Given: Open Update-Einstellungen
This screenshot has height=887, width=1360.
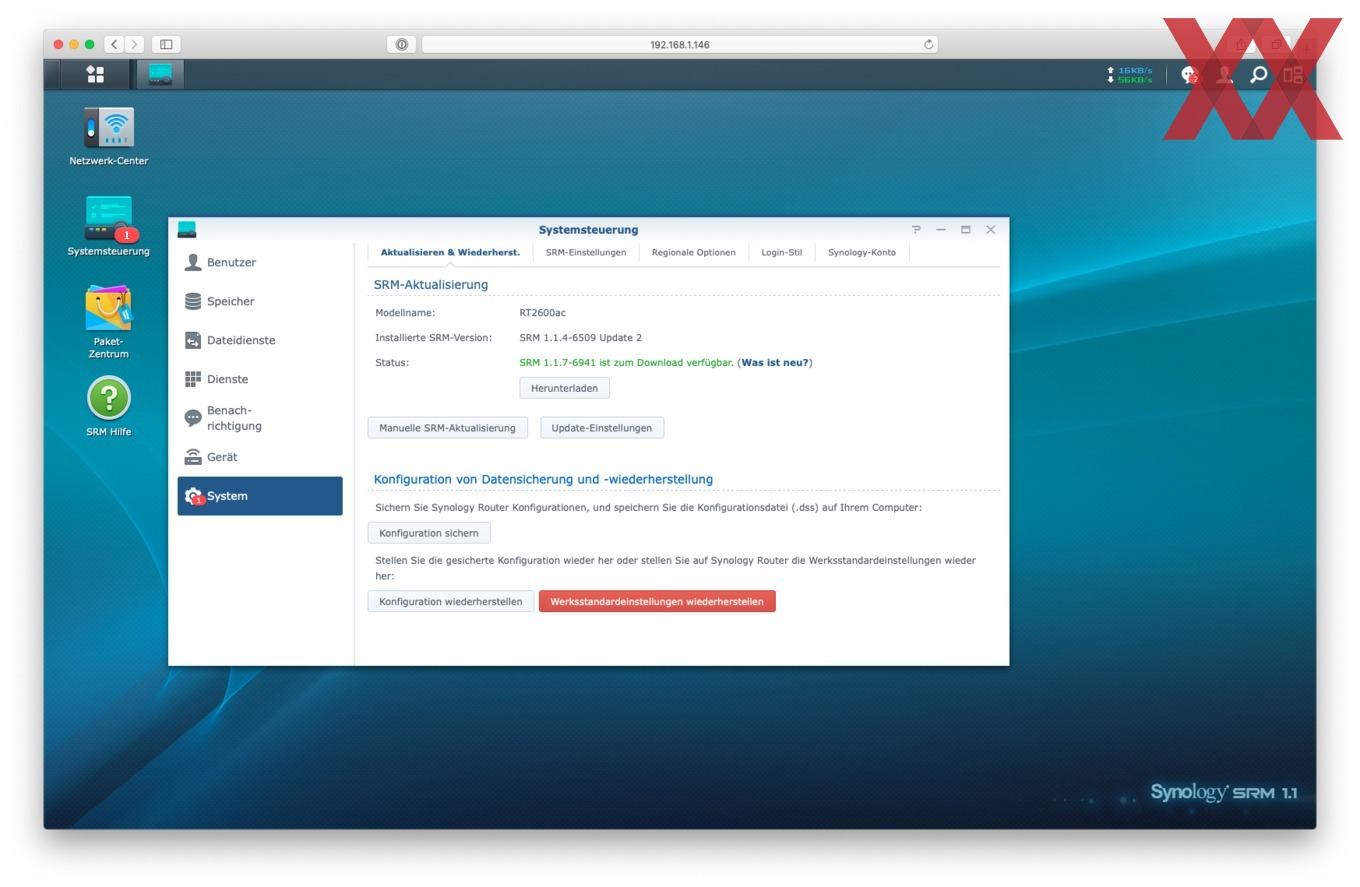Looking at the screenshot, I should tap(602, 428).
